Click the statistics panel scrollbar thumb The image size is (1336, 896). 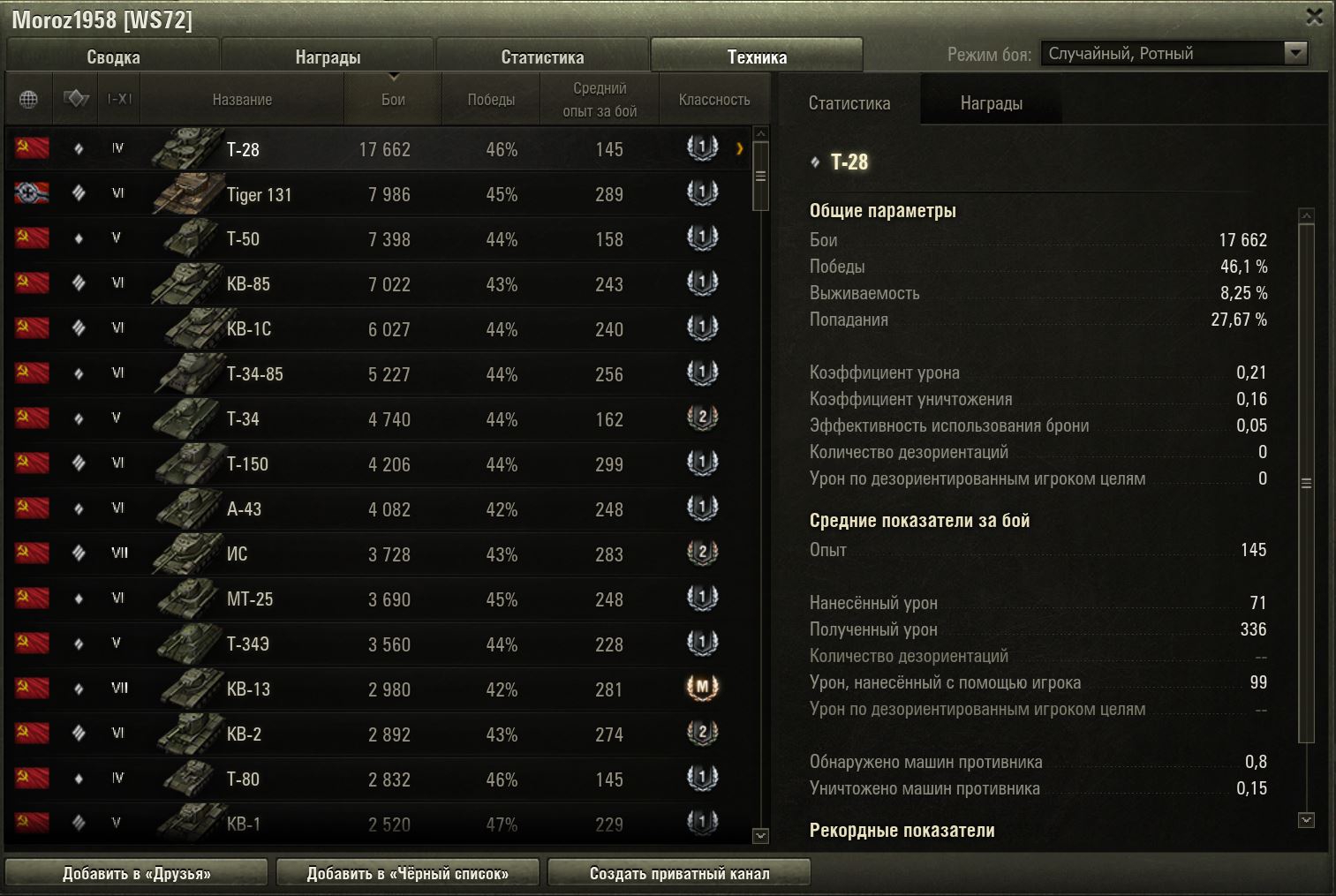point(1307,483)
